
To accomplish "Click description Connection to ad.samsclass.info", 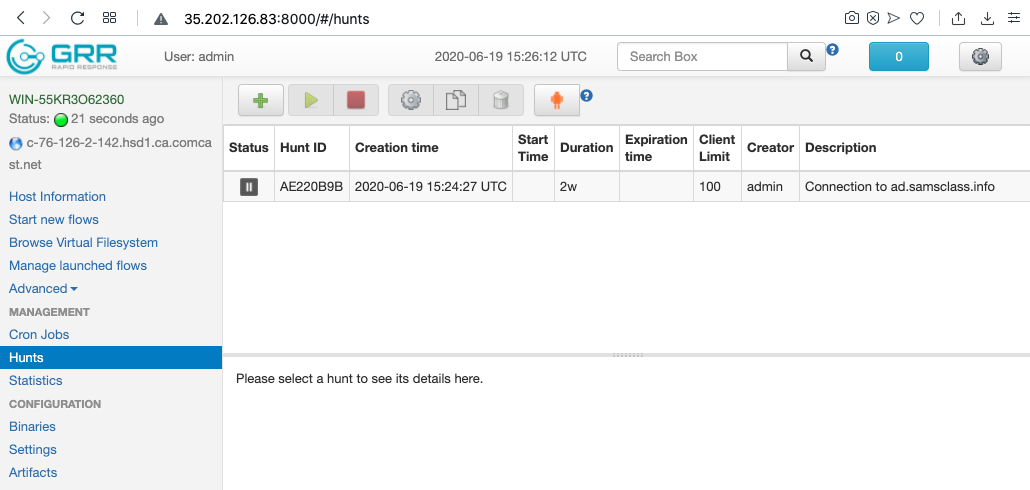I will (x=900, y=187).
